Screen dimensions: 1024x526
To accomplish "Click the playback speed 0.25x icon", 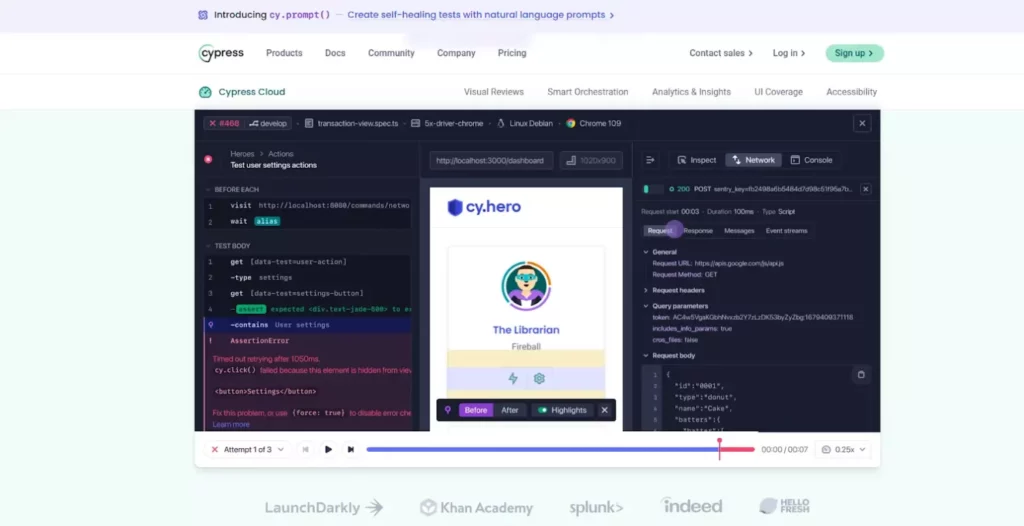I will tap(826, 450).
